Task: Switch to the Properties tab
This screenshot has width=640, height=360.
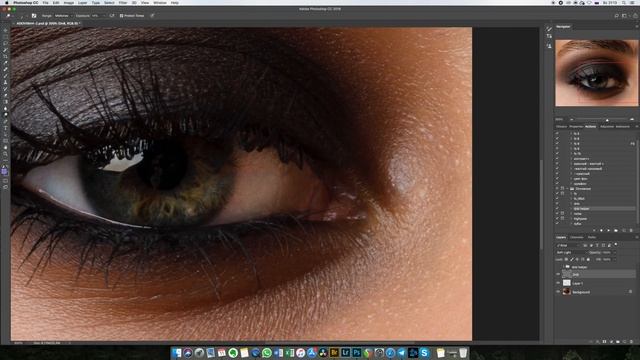Action: point(576,127)
